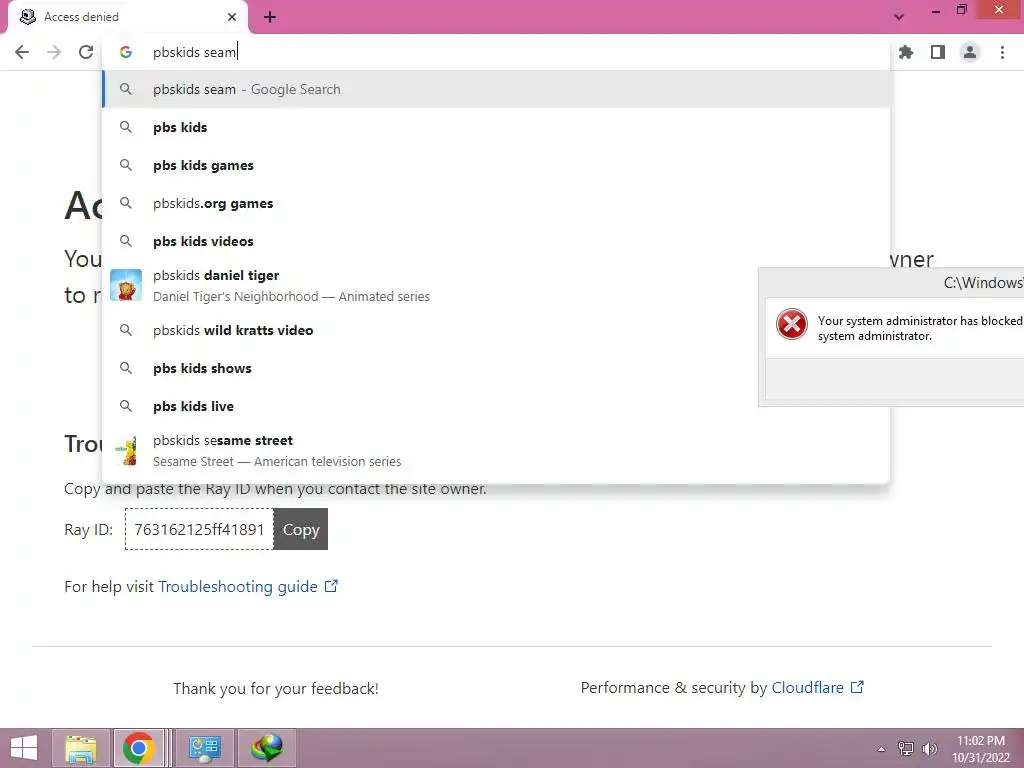Select the 'pbs kids shows' suggestion
This screenshot has width=1024, height=768.
coord(496,368)
